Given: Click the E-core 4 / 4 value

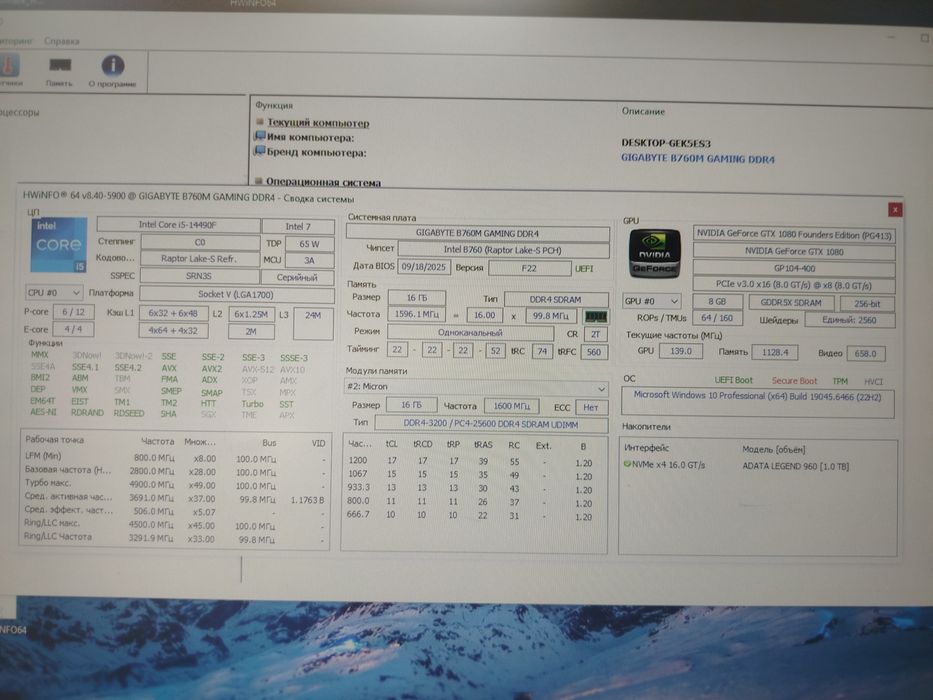Looking at the screenshot, I should (73, 329).
